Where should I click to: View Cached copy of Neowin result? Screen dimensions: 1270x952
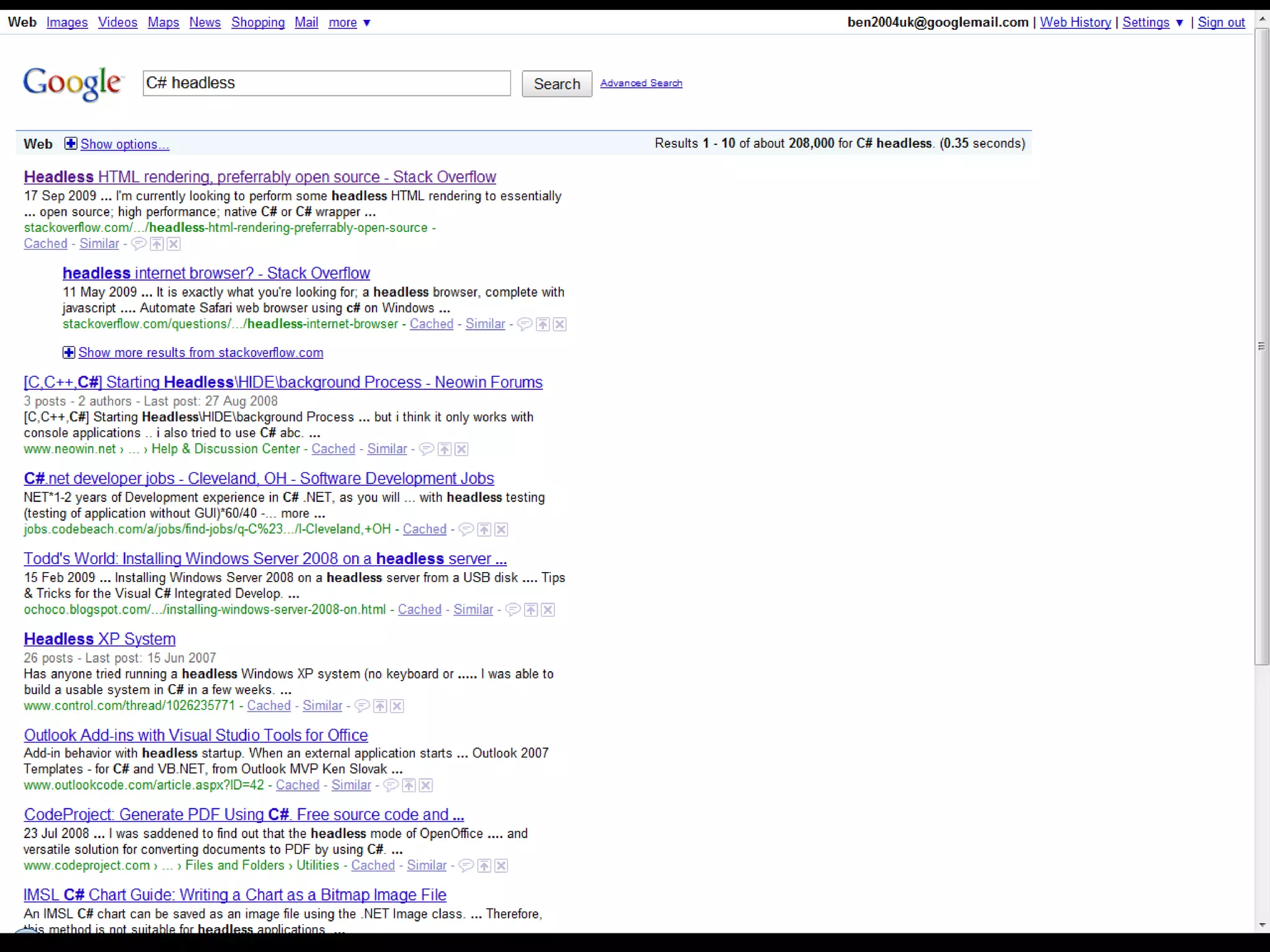pyautogui.click(x=333, y=449)
